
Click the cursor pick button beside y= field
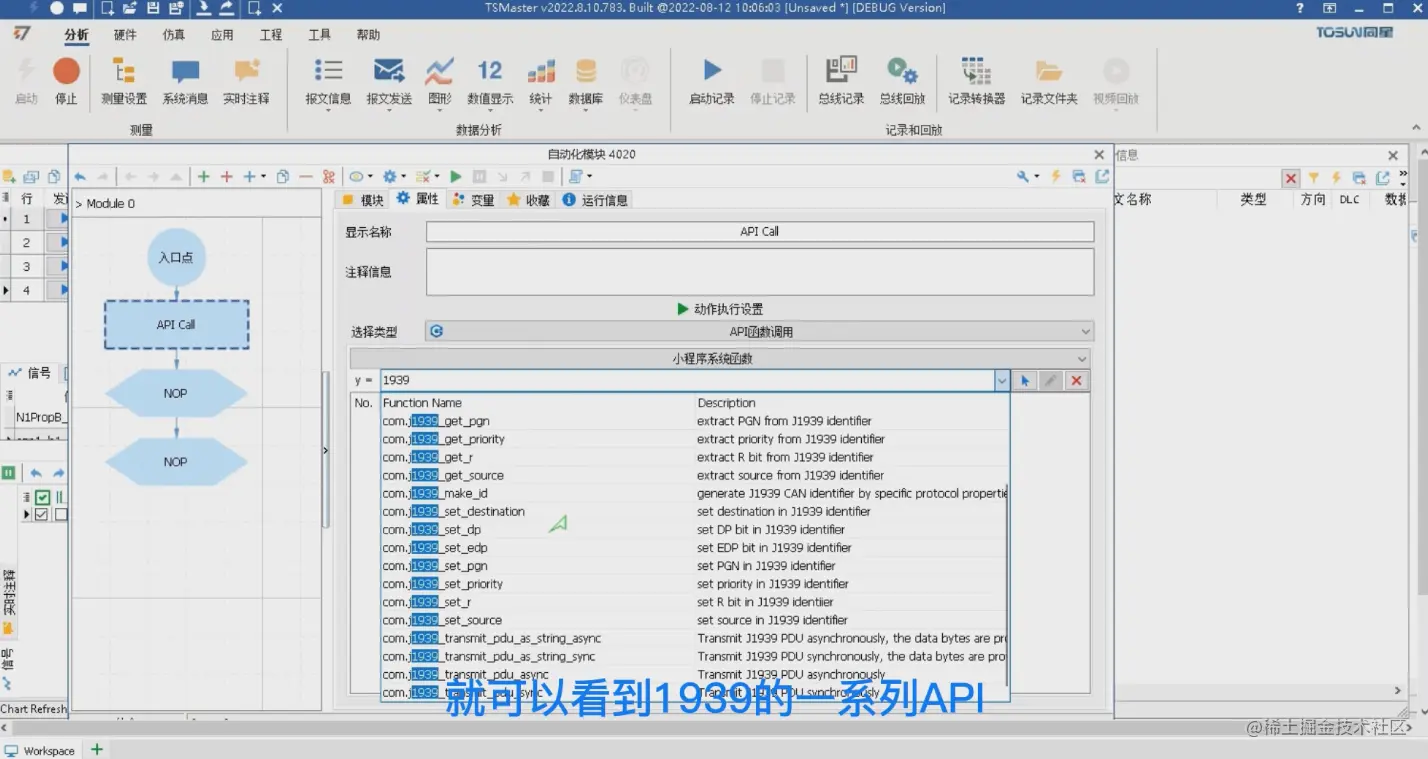click(x=1025, y=380)
